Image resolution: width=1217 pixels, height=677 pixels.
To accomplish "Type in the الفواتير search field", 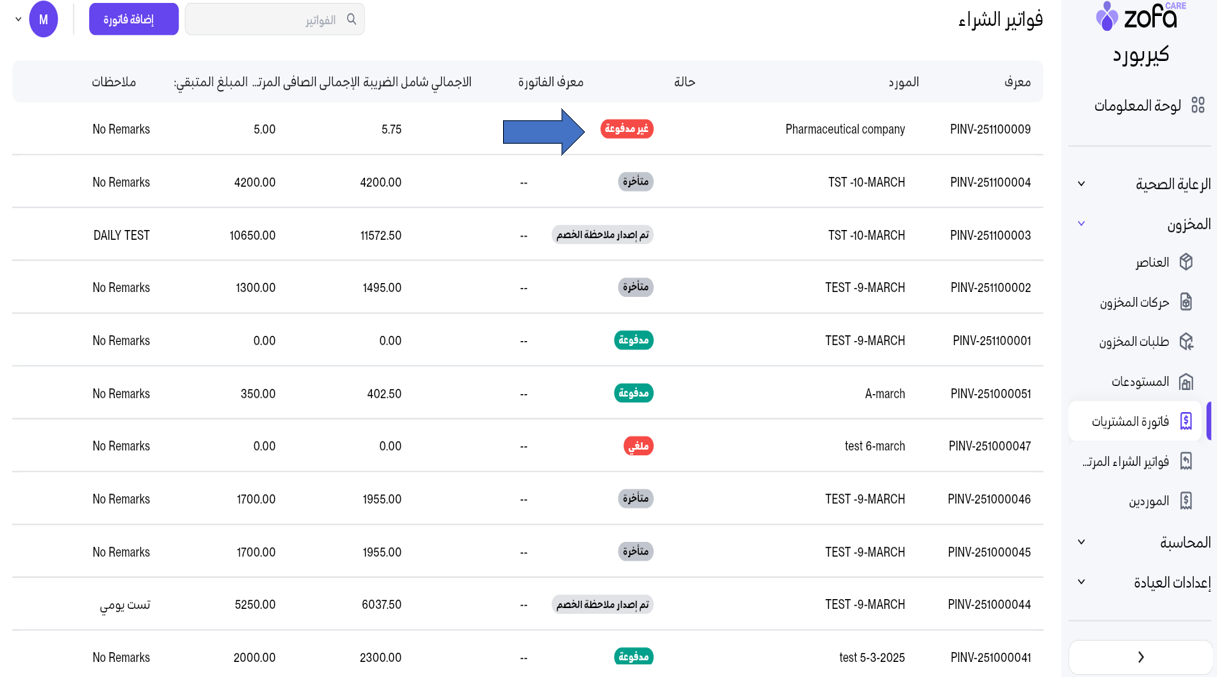I will pyautogui.click(x=265, y=20).
